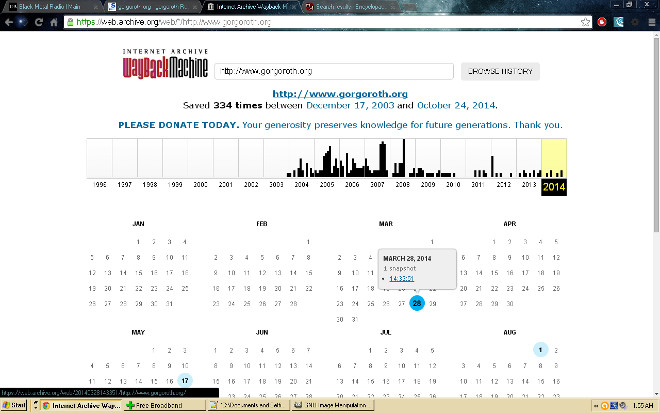
Task: Click the red circular extension icon
Action: (602, 22)
